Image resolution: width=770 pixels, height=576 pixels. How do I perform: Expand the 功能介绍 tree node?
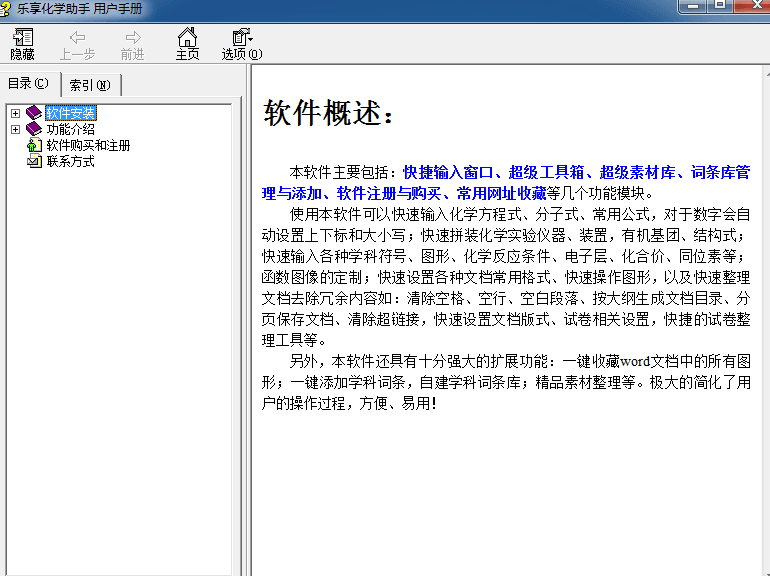point(15,129)
